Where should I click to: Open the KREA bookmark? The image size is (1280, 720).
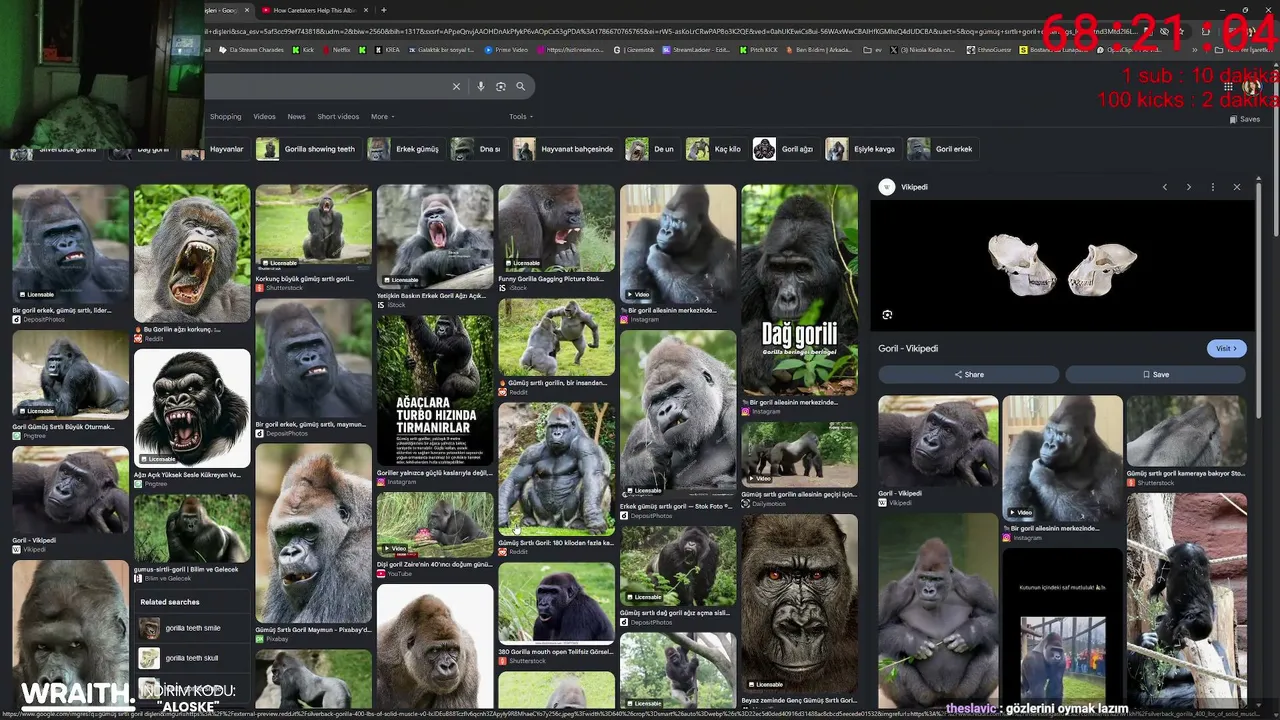click(x=387, y=49)
